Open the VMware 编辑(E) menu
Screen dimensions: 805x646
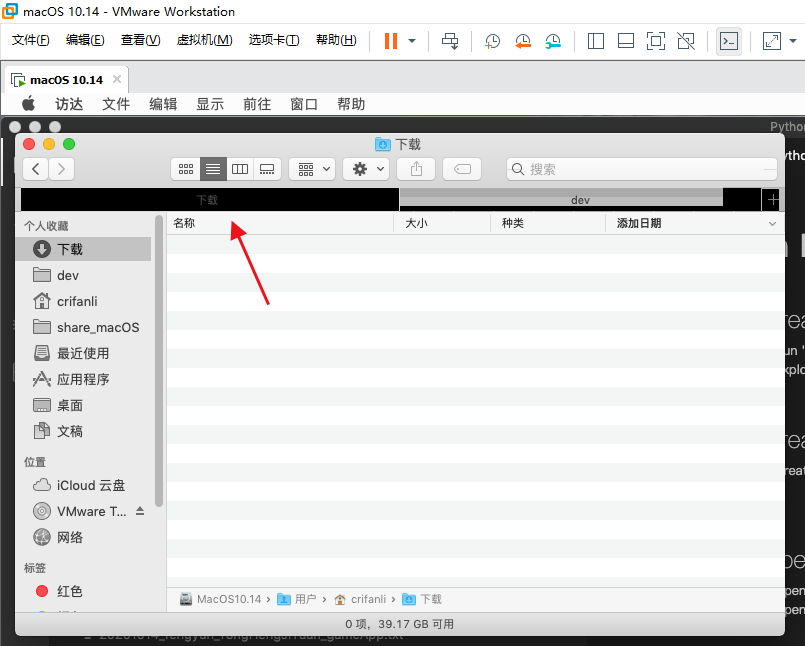point(85,40)
